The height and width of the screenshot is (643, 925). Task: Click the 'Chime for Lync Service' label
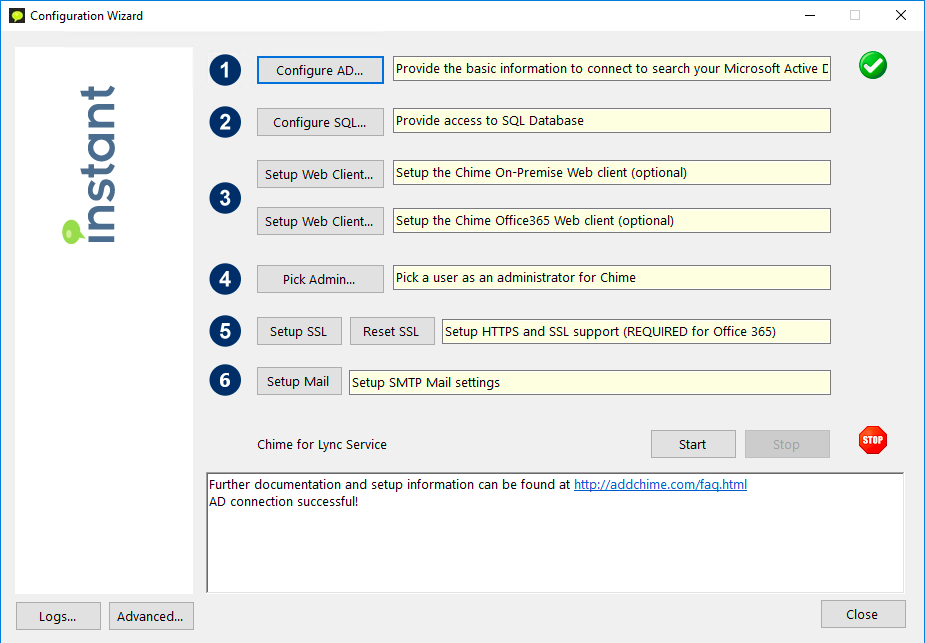click(322, 444)
